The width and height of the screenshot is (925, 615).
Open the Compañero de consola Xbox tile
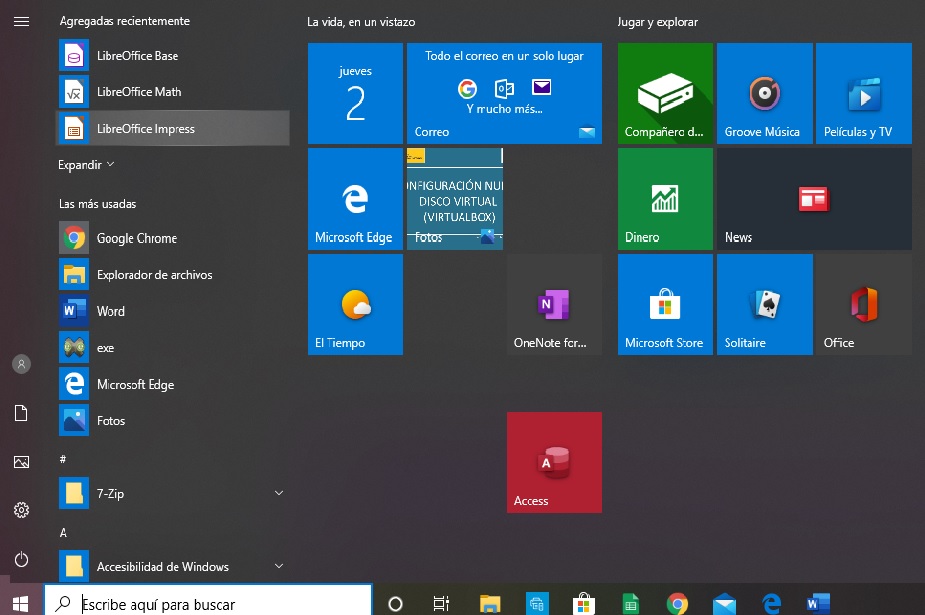(665, 93)
